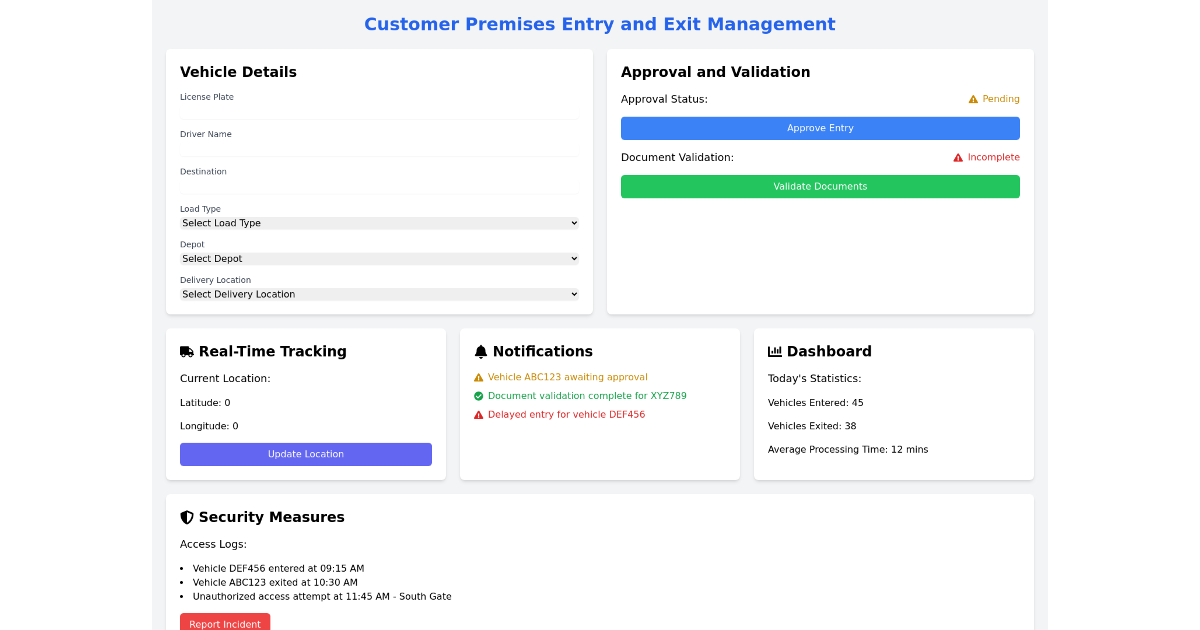
Task: Expand the Delivery Location dropdown
Action: [x=378, y=293]
